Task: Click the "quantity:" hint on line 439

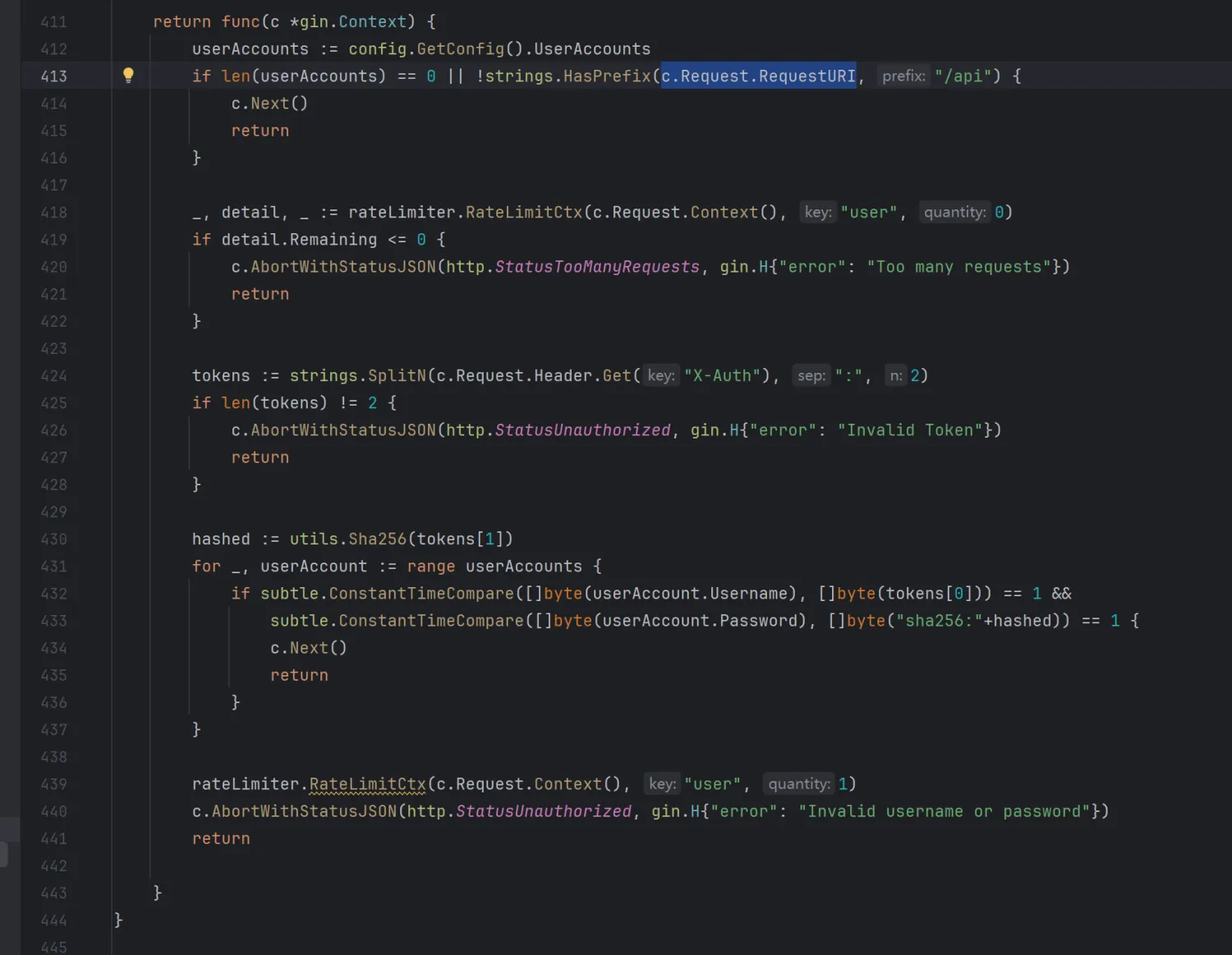Action: click(799, 784)
